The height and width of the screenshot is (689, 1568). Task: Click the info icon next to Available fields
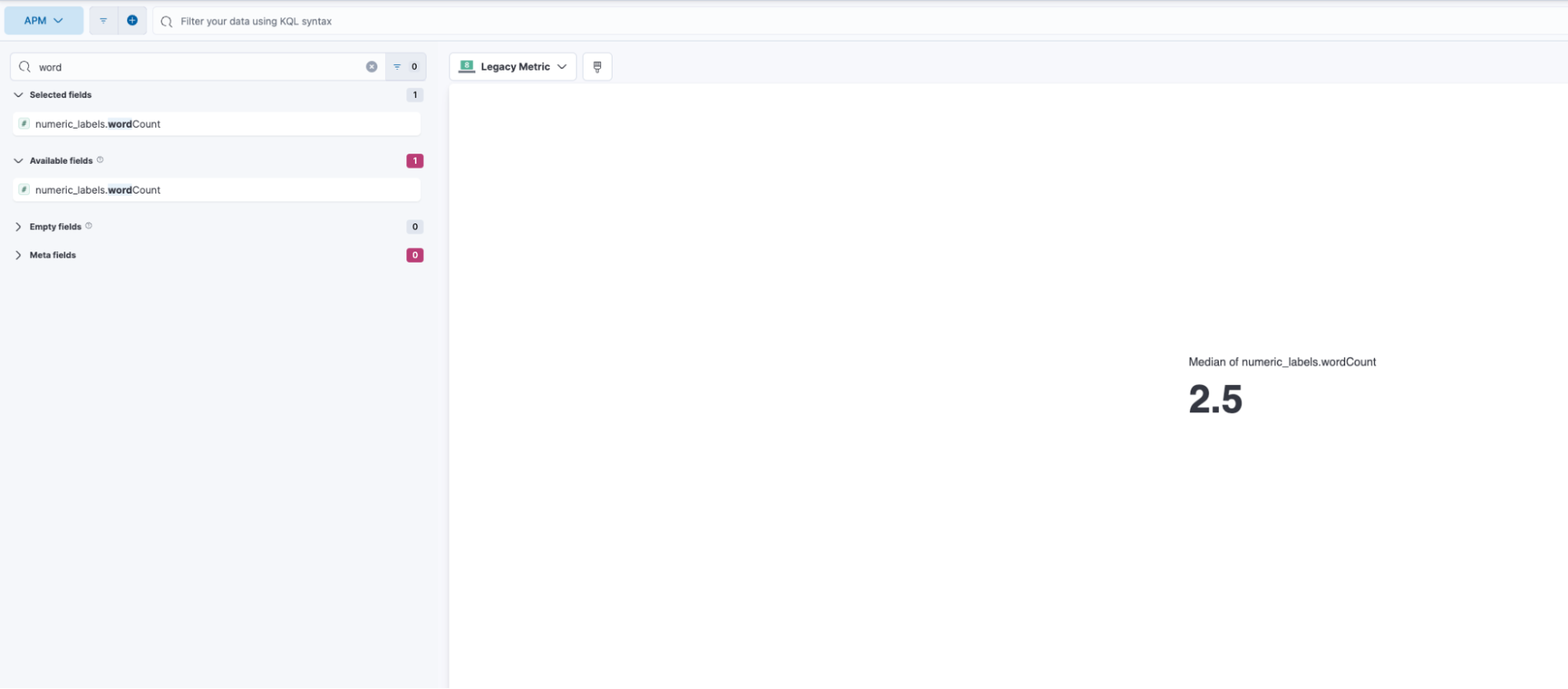100,160
